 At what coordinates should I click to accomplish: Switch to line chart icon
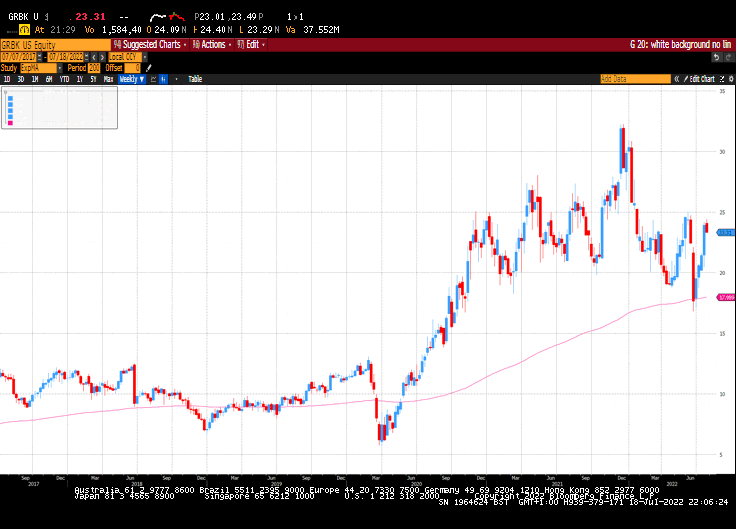[x=153, y=79]
